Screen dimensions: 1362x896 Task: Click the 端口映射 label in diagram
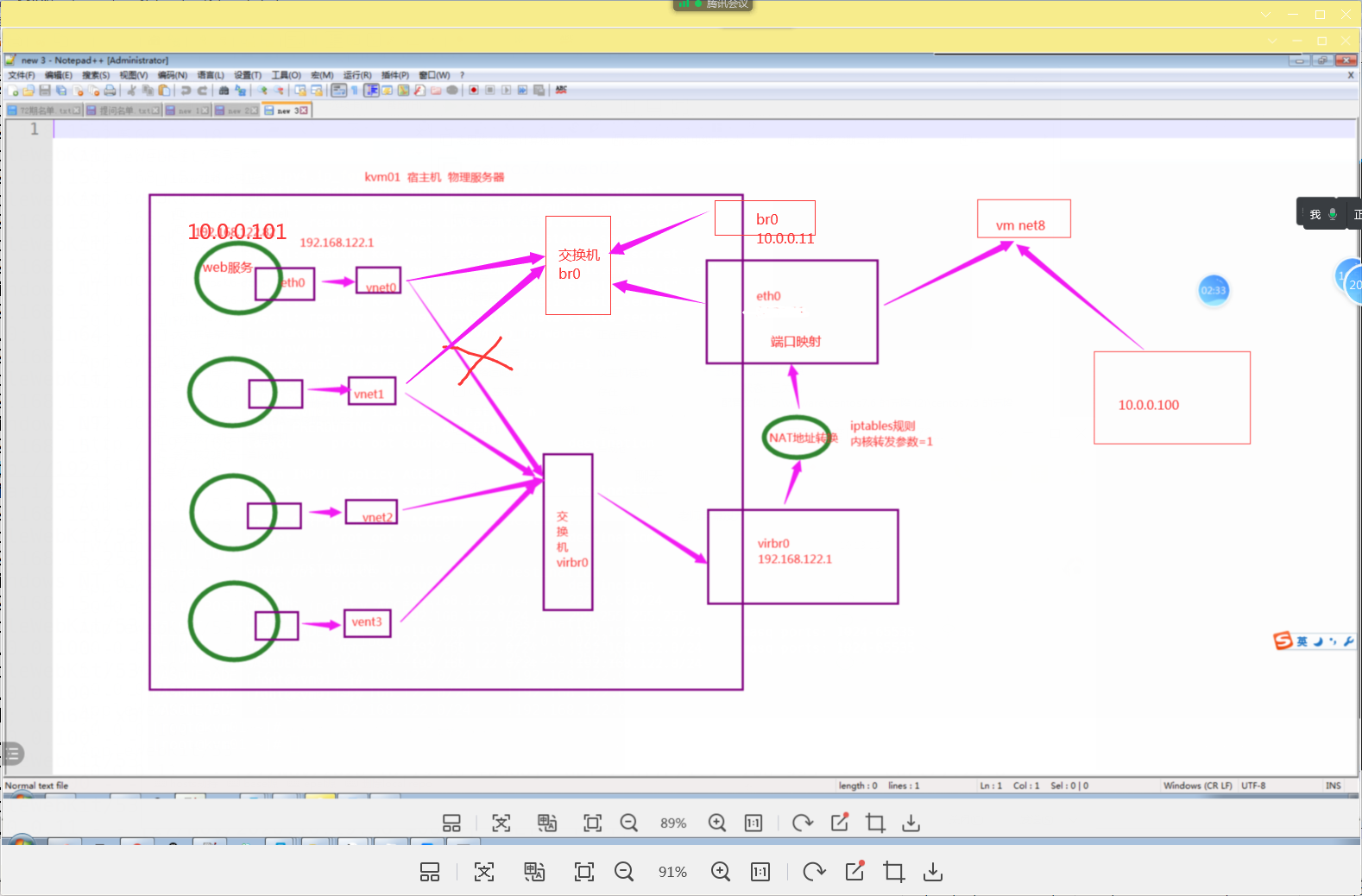796,342
